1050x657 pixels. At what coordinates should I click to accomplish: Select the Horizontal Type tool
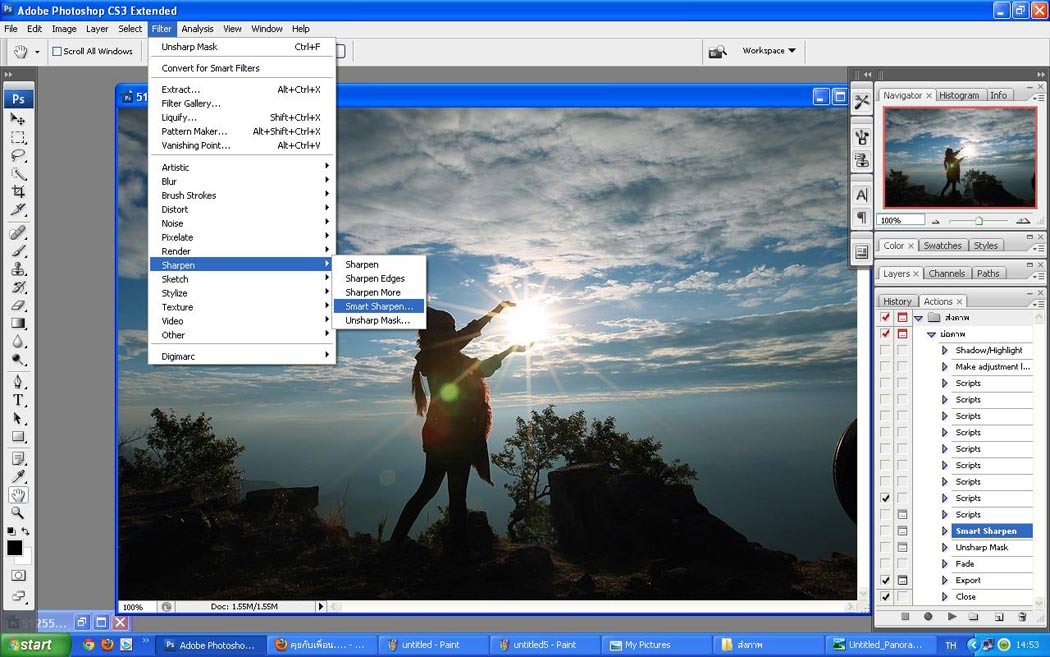tap(18, 400)
